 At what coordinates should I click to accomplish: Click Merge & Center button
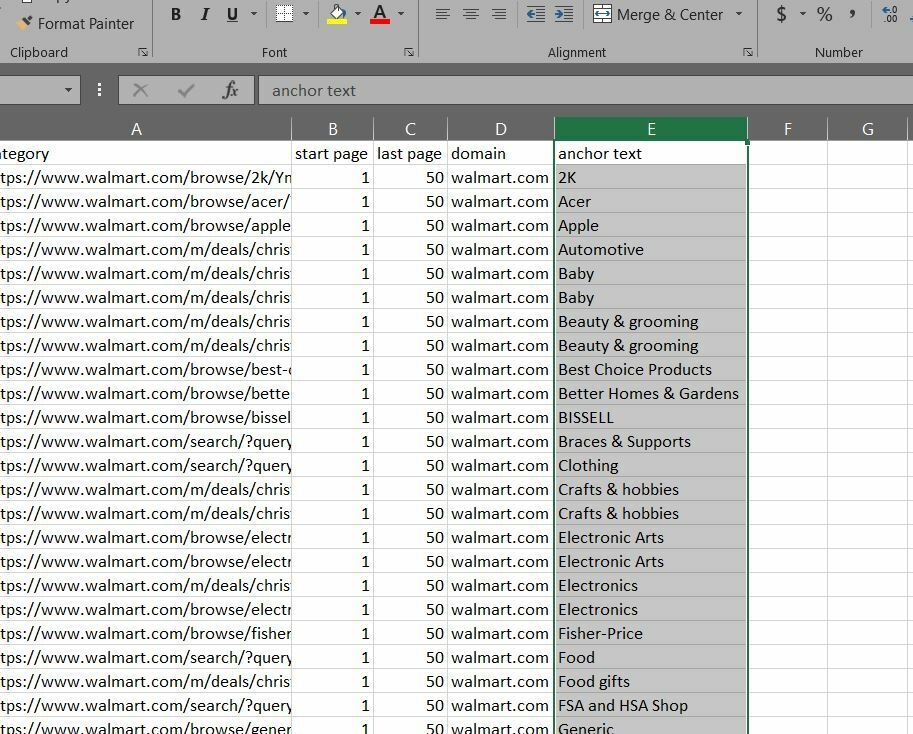pos(658,14)
